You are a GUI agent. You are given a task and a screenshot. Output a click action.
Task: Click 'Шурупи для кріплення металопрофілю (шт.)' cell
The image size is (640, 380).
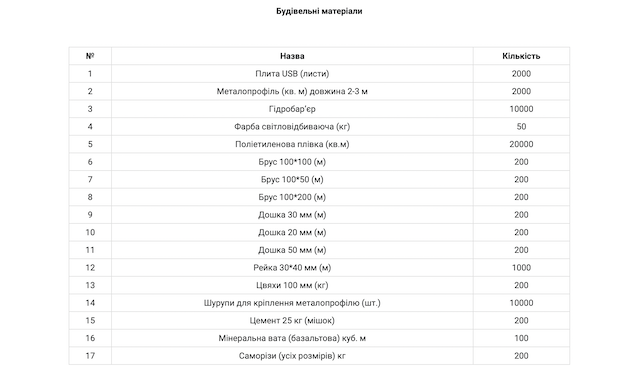(292, 303)
